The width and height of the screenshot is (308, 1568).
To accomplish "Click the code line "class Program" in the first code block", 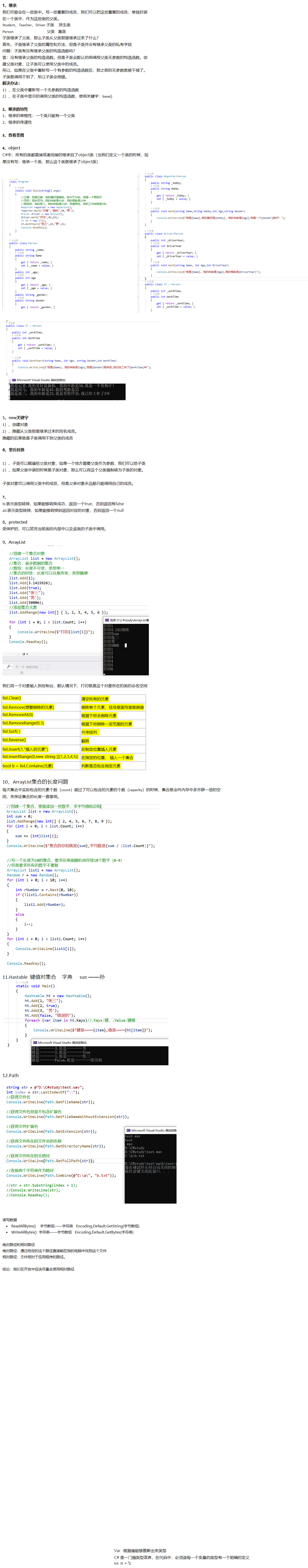I will tap(19, 181).
